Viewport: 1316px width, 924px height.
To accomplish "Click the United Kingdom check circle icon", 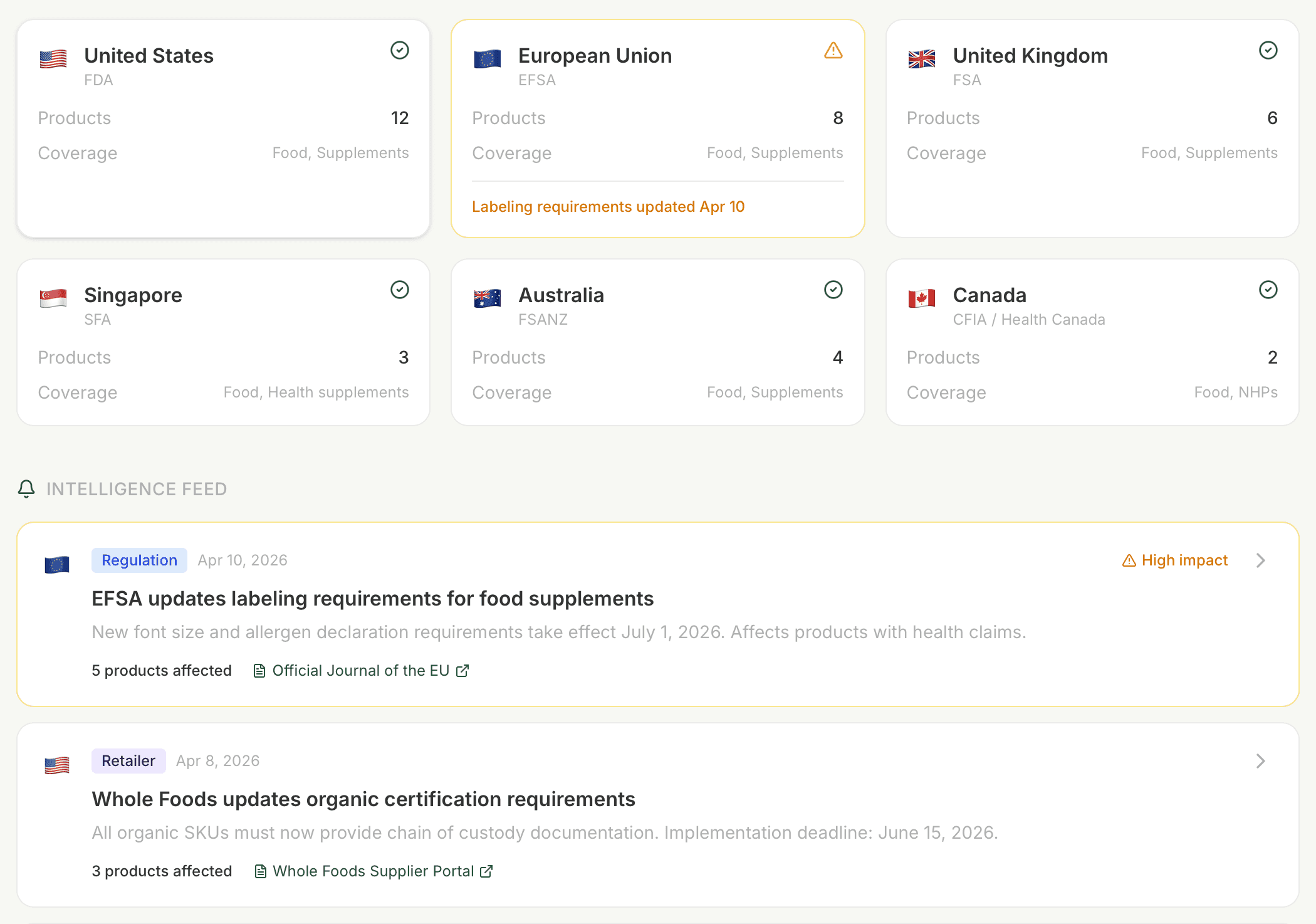I will [x=1268, y=50].
